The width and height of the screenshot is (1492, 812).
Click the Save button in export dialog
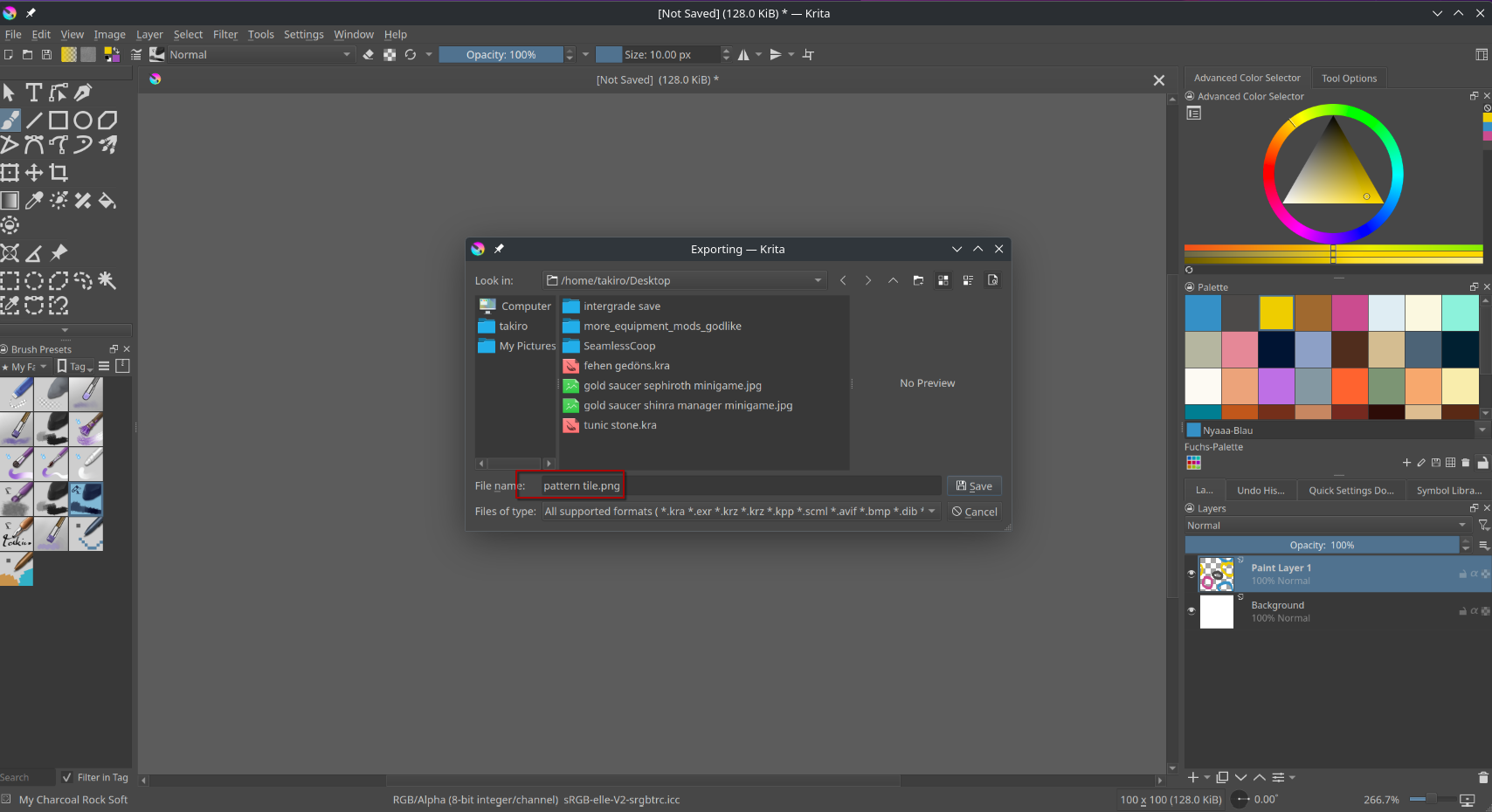point(974,486)
